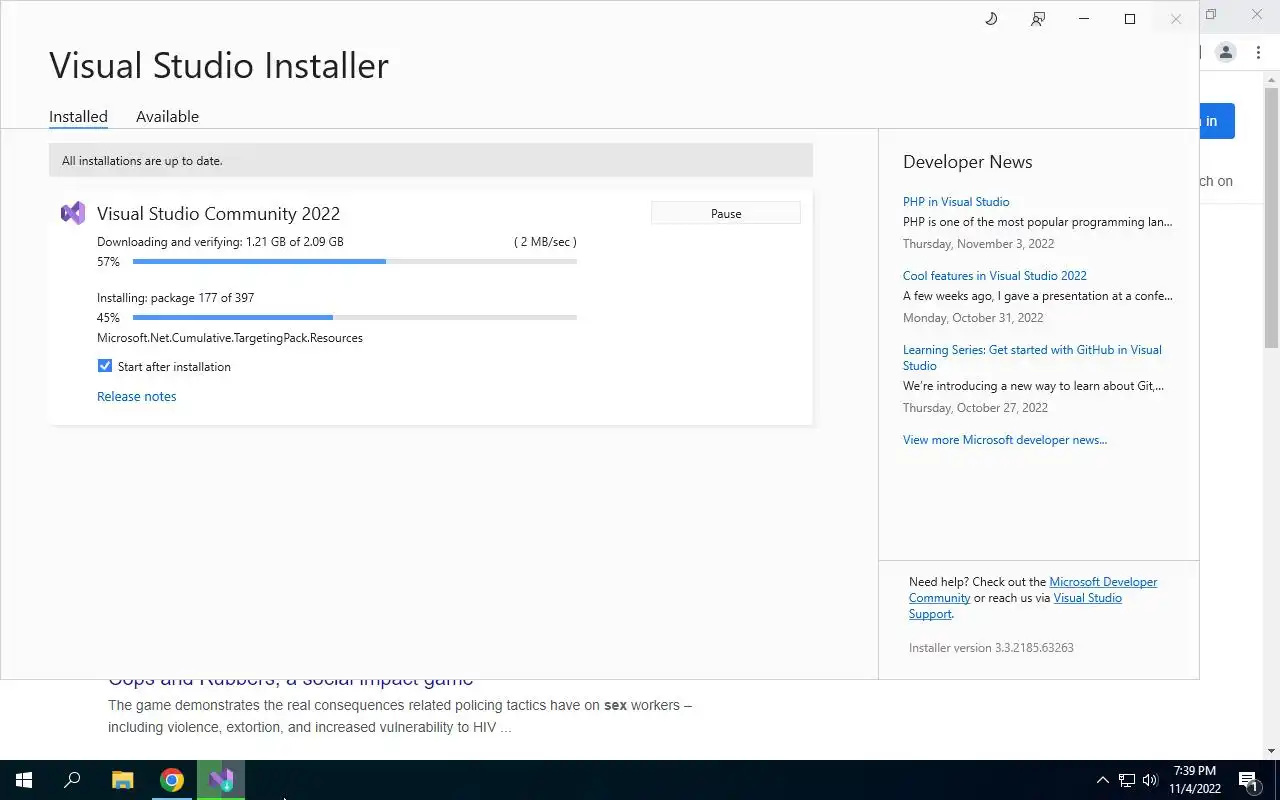Open the Windows Start menu

point(24,780)
